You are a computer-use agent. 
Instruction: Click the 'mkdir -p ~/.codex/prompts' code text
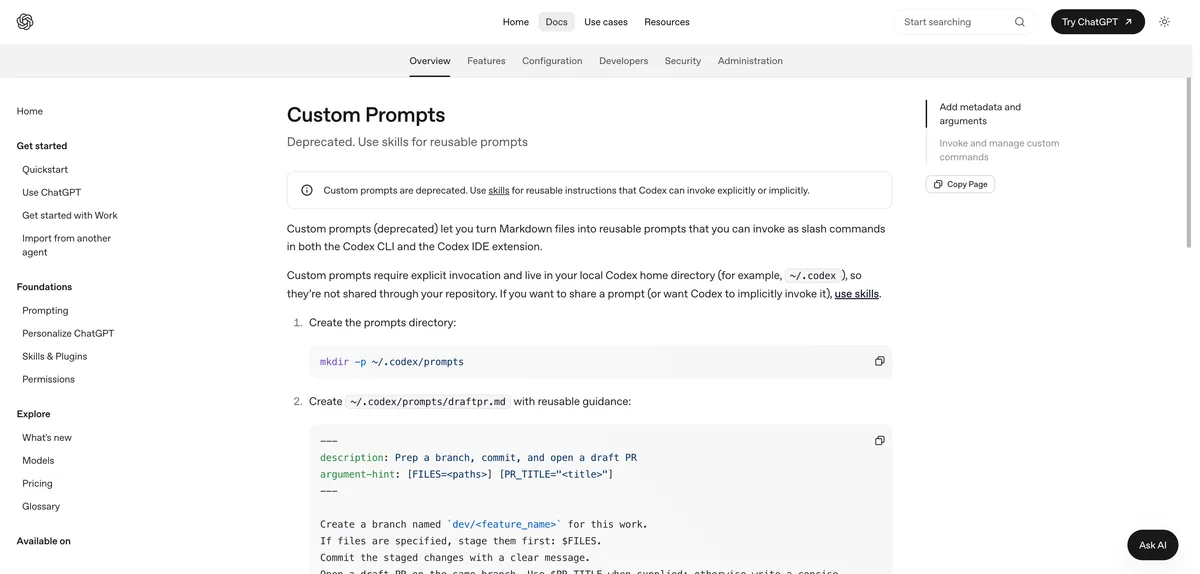click(x=392, y=362)
